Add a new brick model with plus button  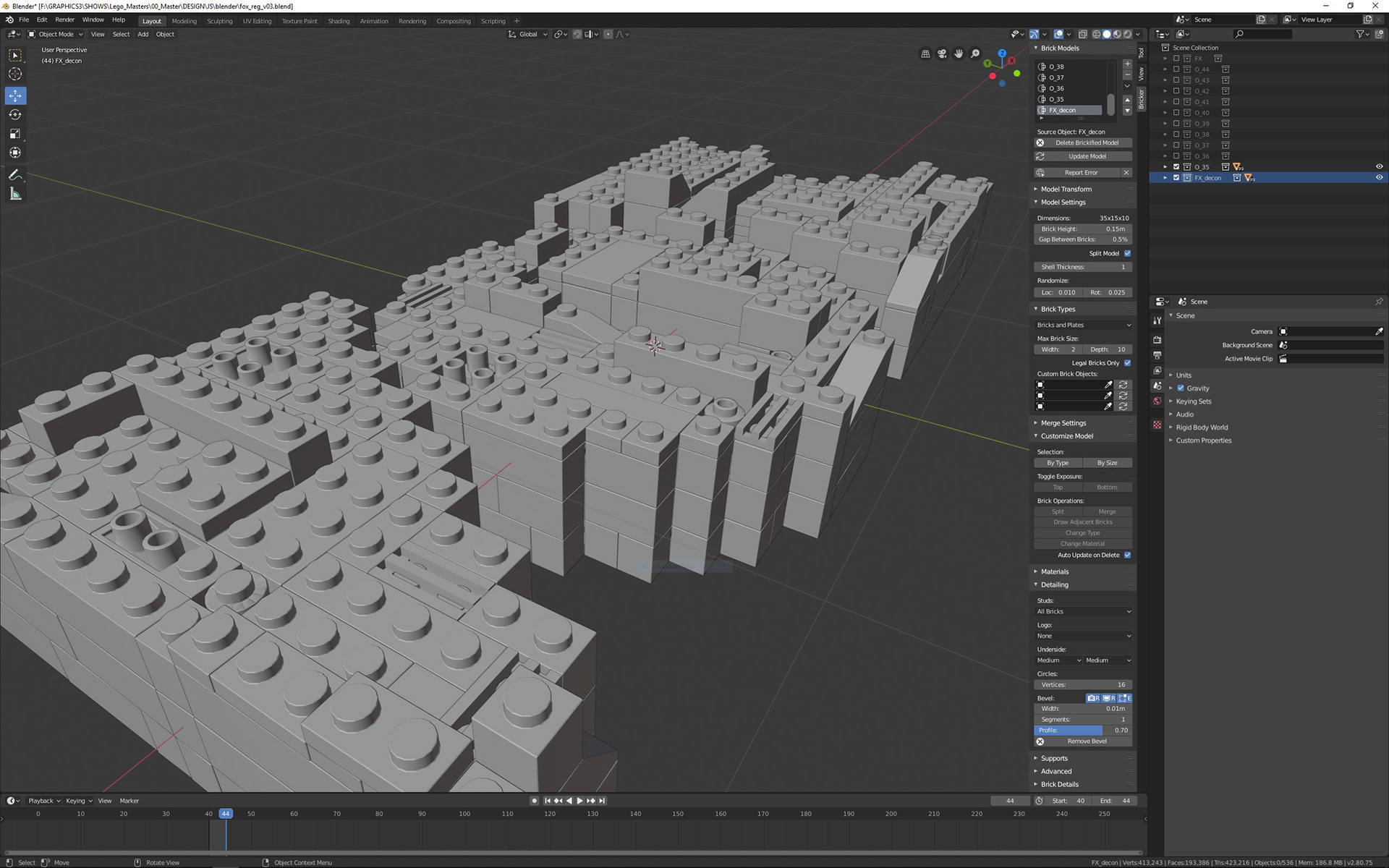click(x=1127, y=64)
